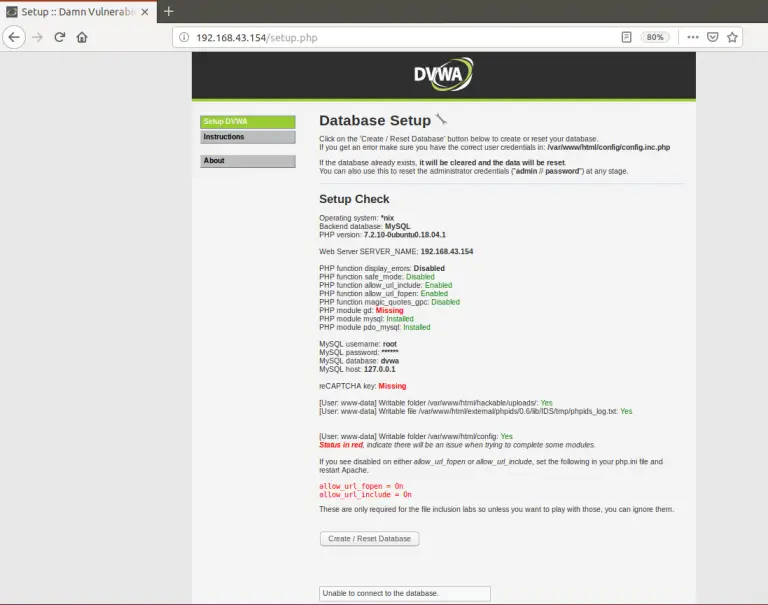Click the 'Unable to connect to the database' message box
768x605 pixels.
(x=404, y=593)
